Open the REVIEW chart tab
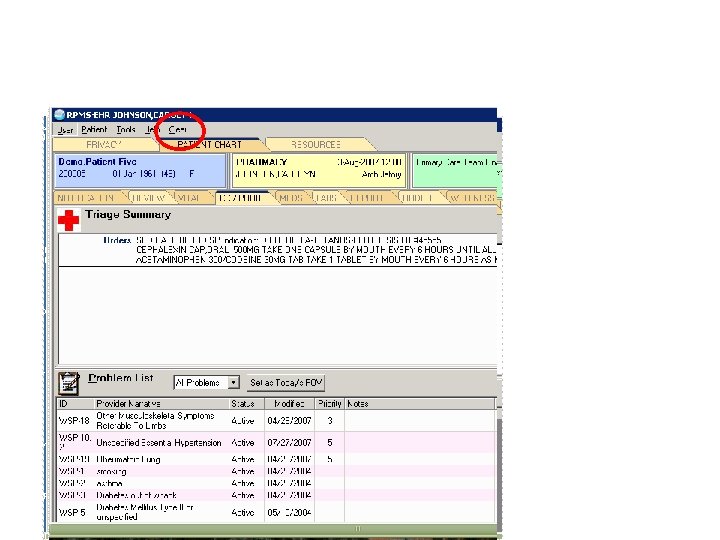The image size is (720, 540). coord(148,198)
